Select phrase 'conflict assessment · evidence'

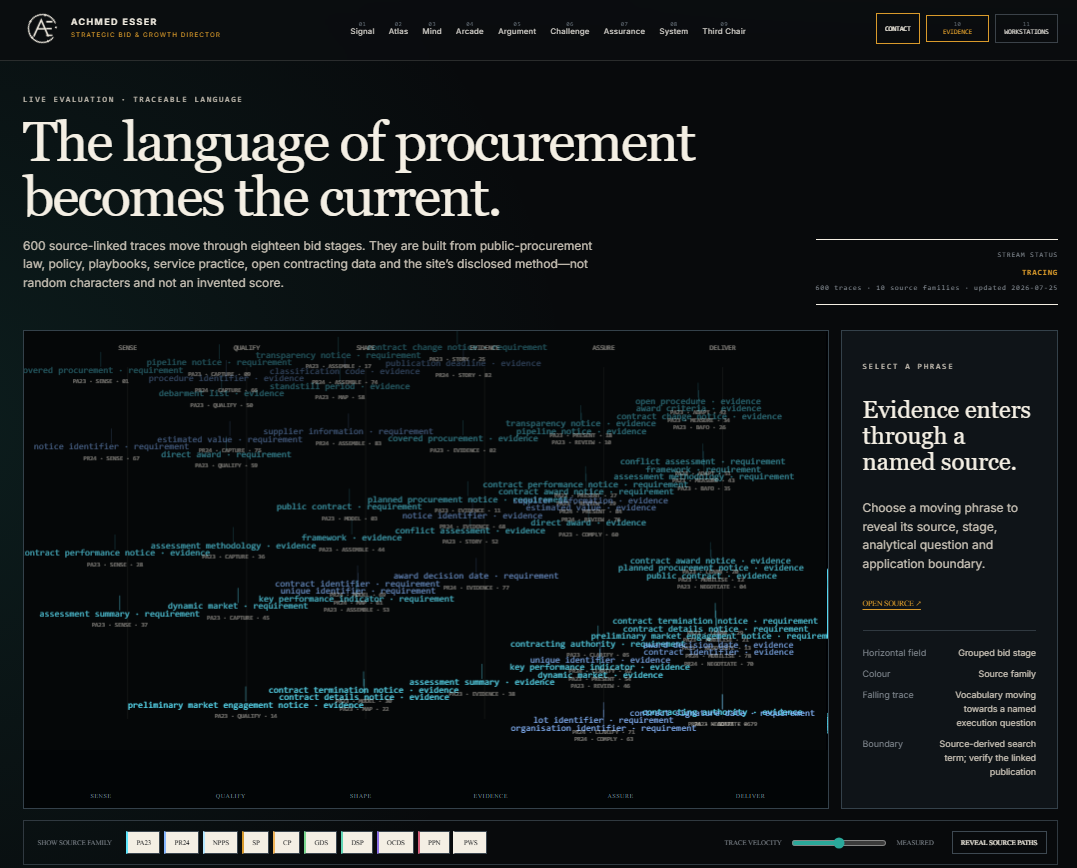click(x=470, y=531)
